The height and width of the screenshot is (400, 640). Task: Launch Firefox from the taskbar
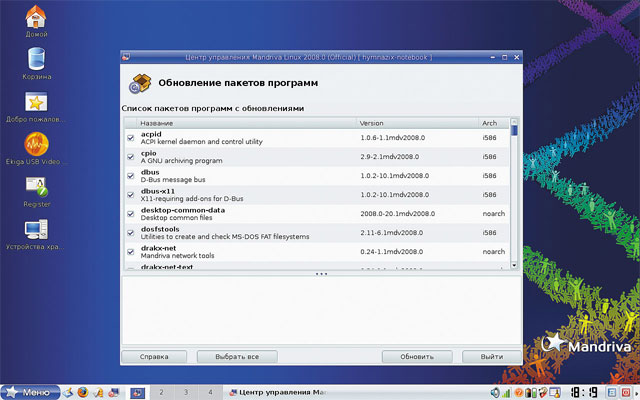83,393
